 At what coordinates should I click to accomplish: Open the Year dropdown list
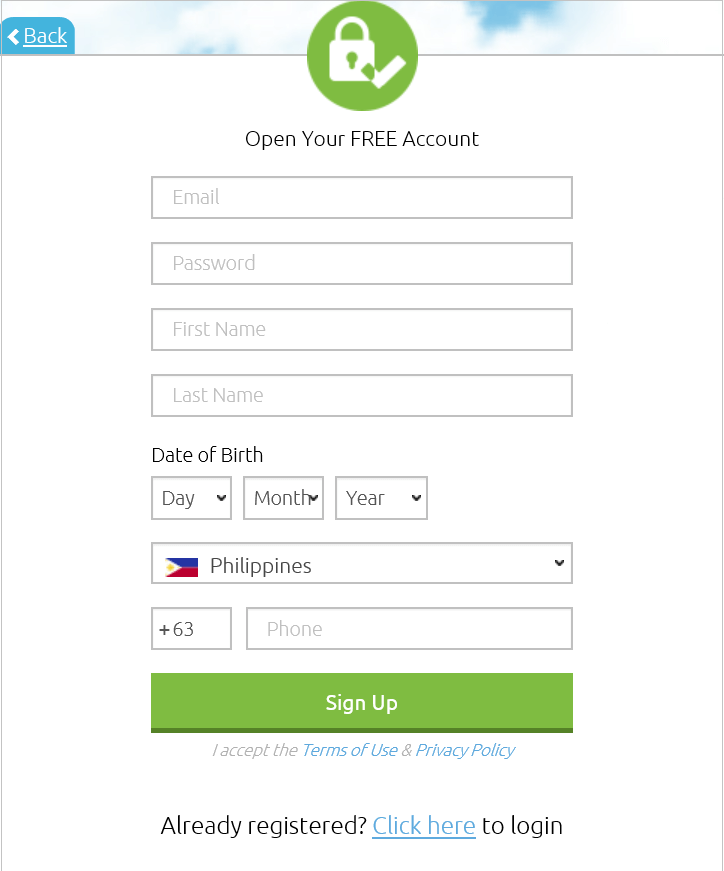click(381, 498)
